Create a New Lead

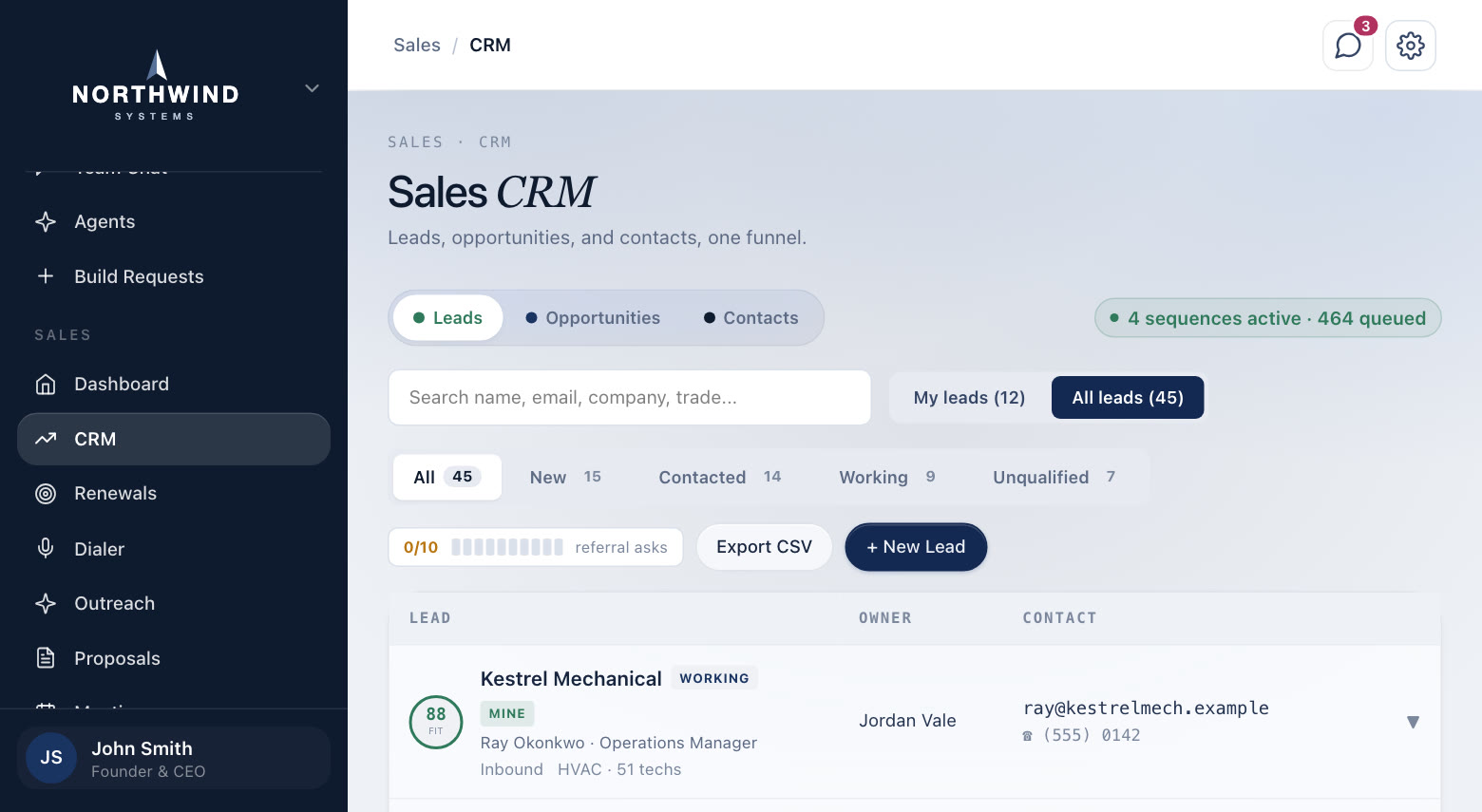pos(916,547)
